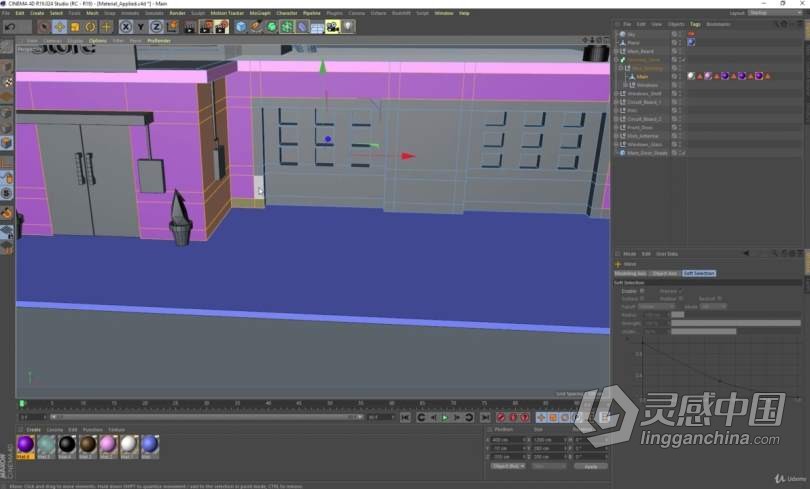Open the Tags menu in Object Manager

click(x=695, y=24)
